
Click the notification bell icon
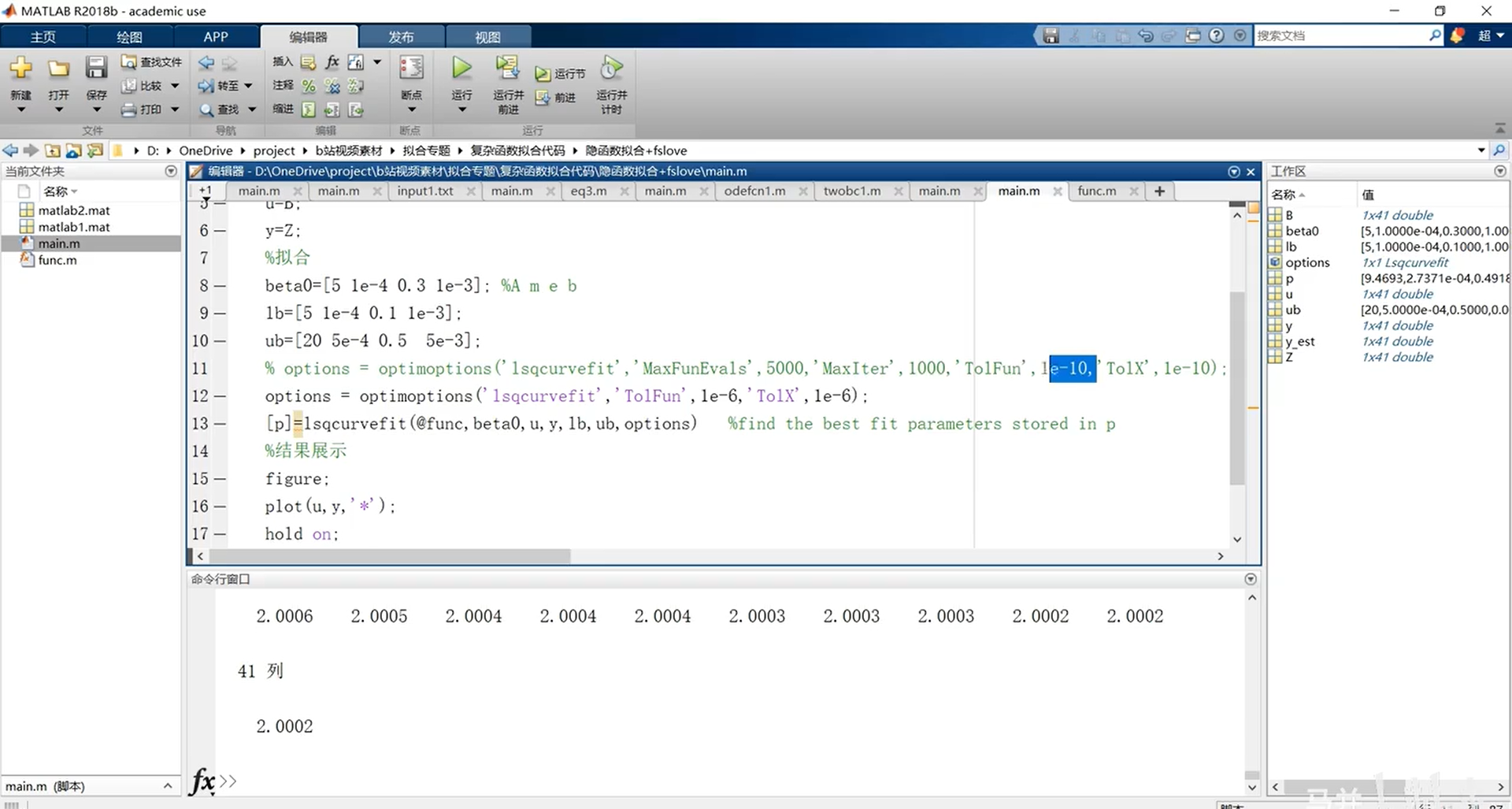point(1457,35)
